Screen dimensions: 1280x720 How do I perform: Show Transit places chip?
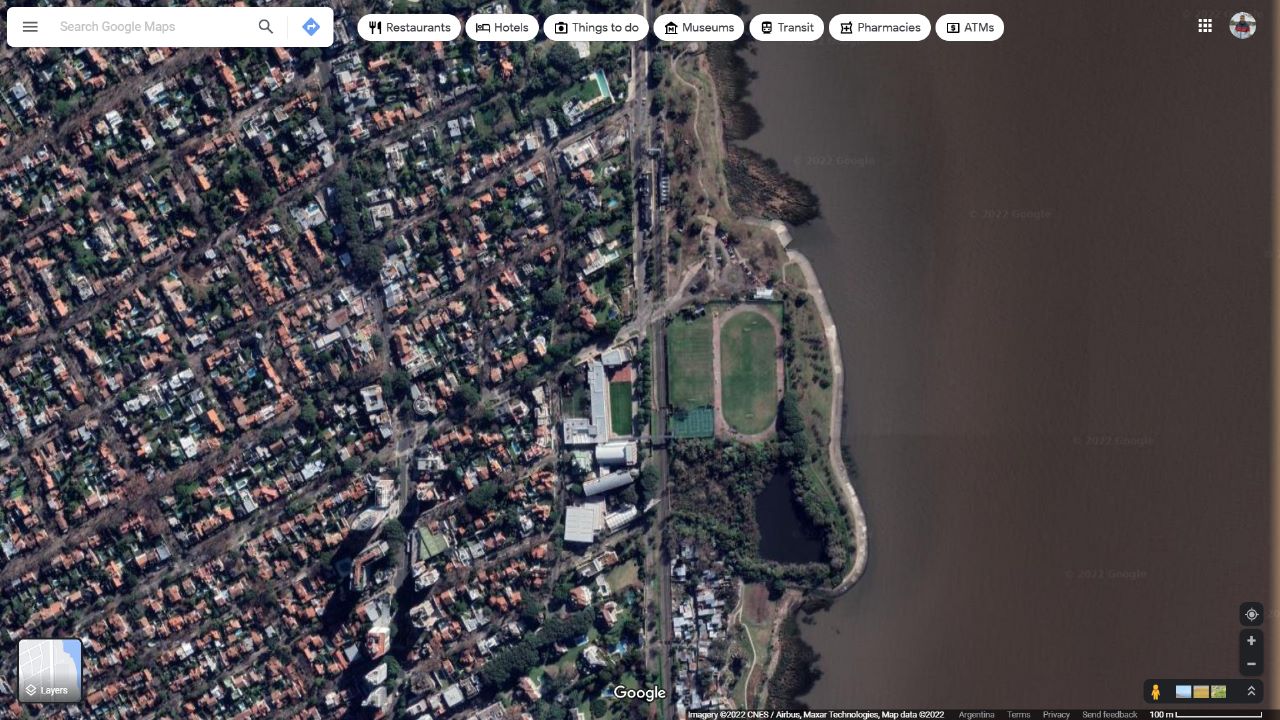coord(786,28)
